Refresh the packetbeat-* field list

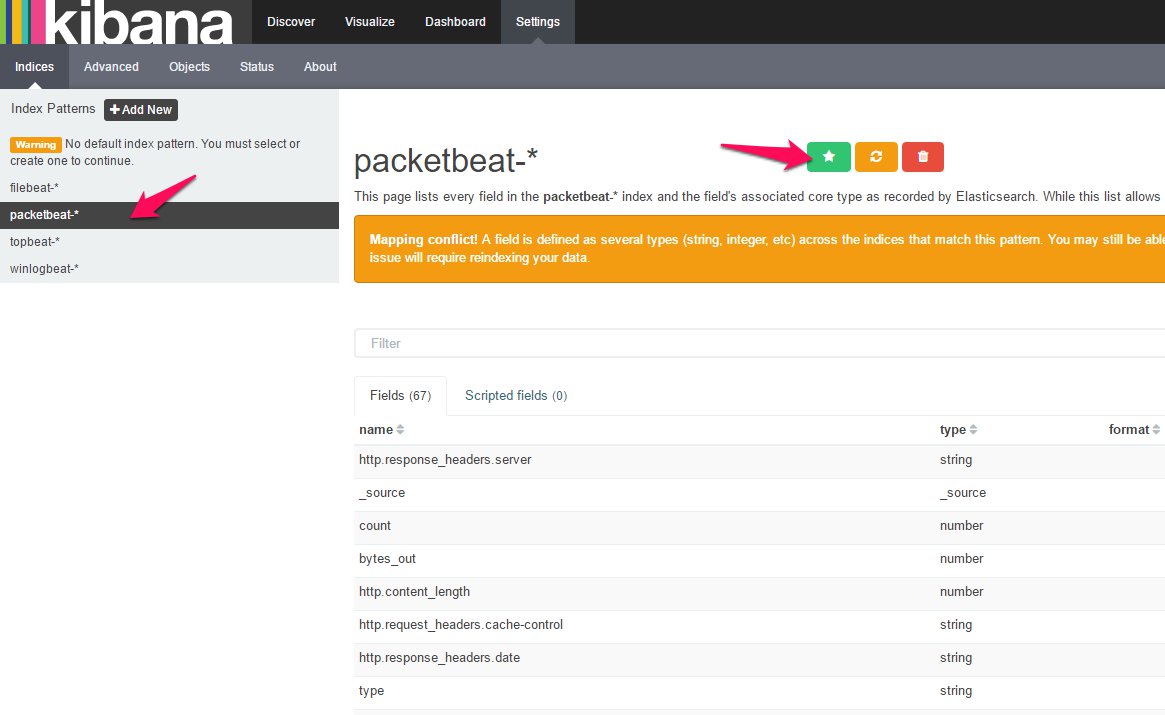click(876, 157)
